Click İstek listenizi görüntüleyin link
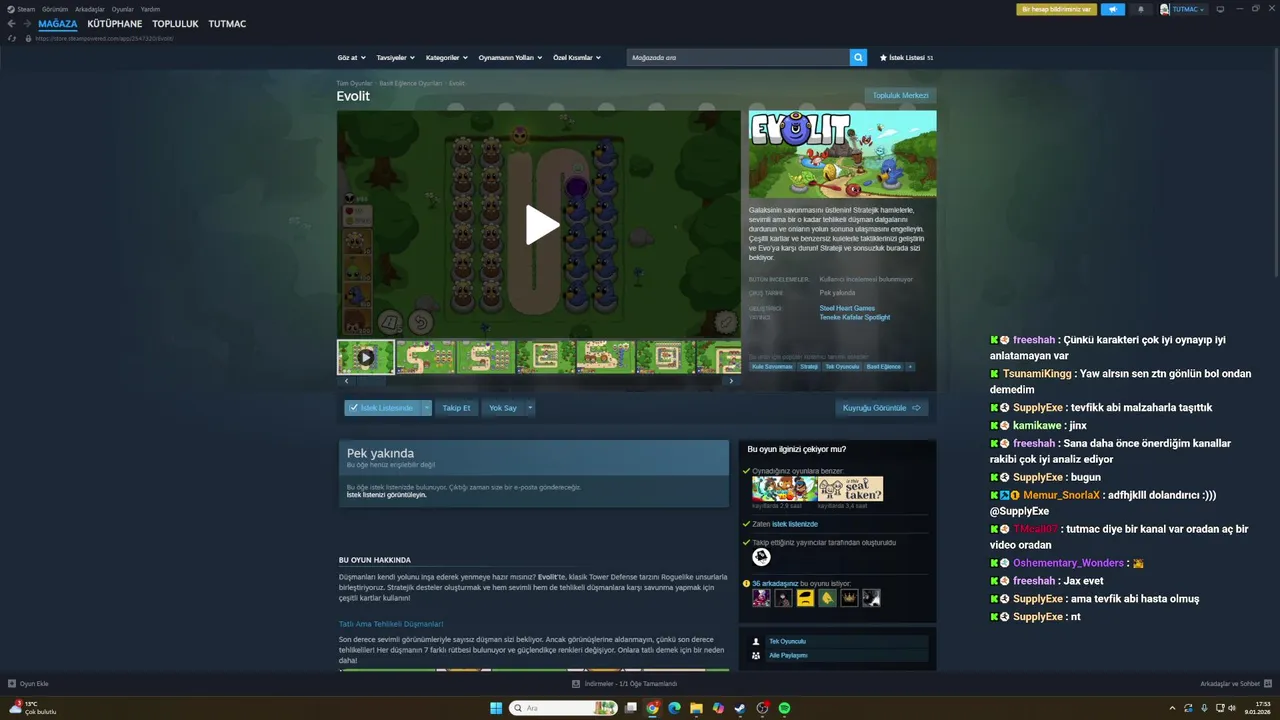Screen dimensions: 1280x720 [387, 495]
